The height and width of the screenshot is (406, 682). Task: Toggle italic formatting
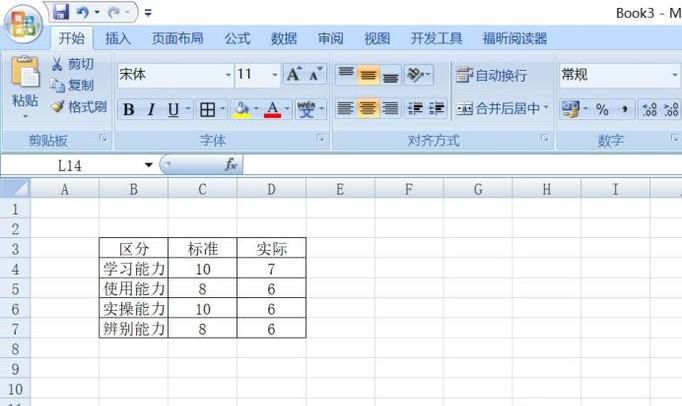150,109
